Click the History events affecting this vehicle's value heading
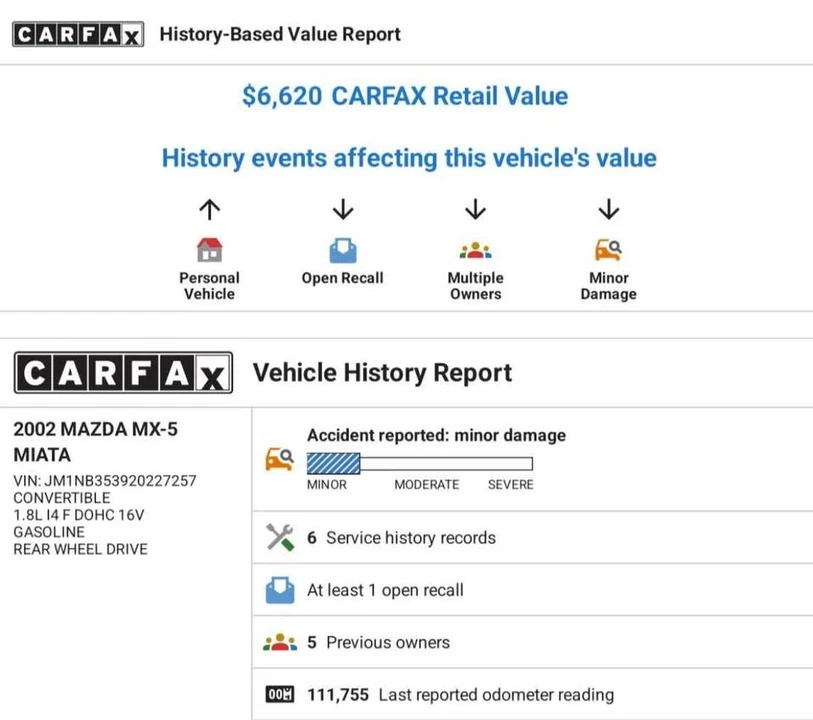 coord(409,158)
